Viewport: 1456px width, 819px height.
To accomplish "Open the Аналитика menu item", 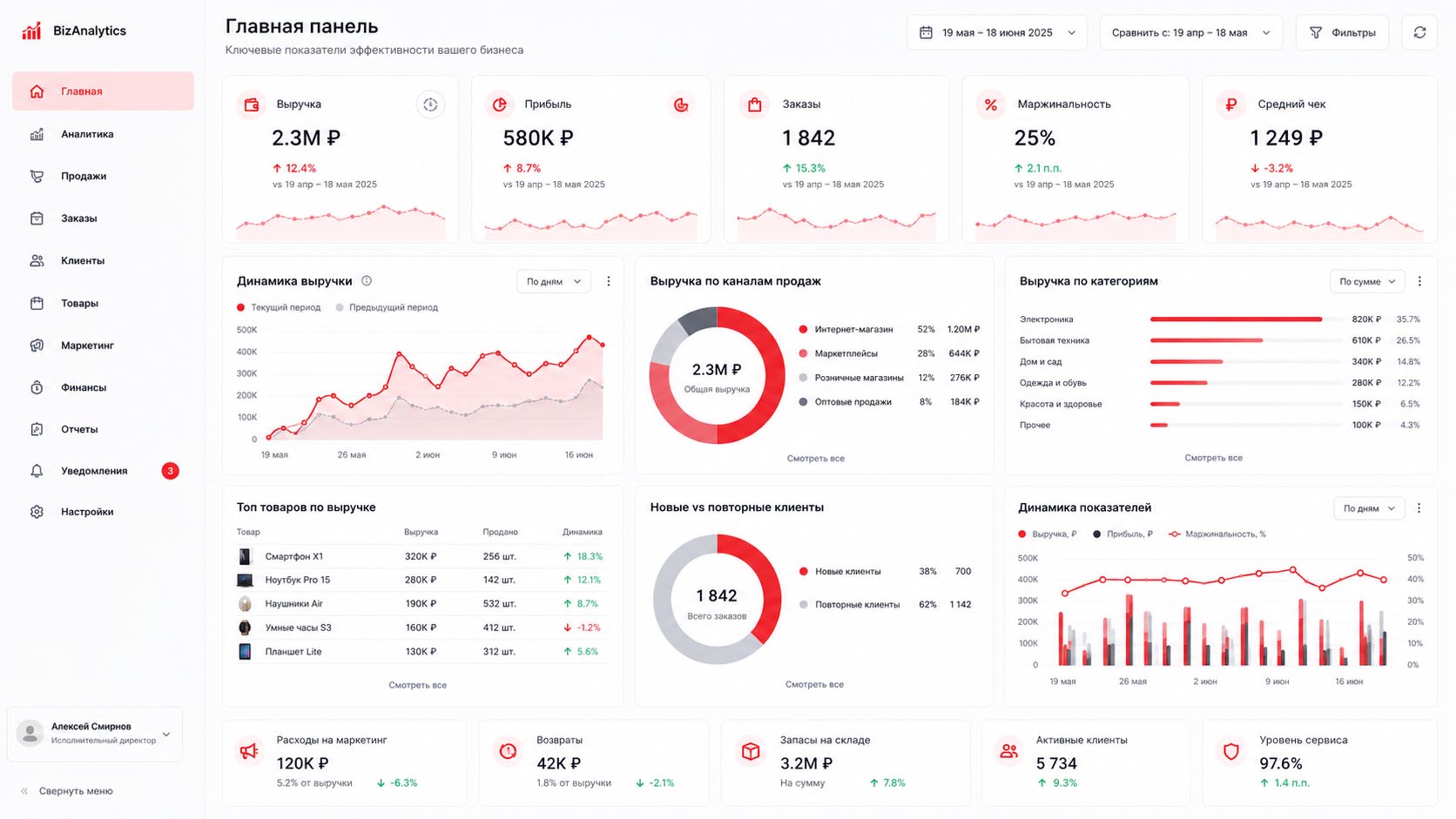I will click(x=103, y=134).
